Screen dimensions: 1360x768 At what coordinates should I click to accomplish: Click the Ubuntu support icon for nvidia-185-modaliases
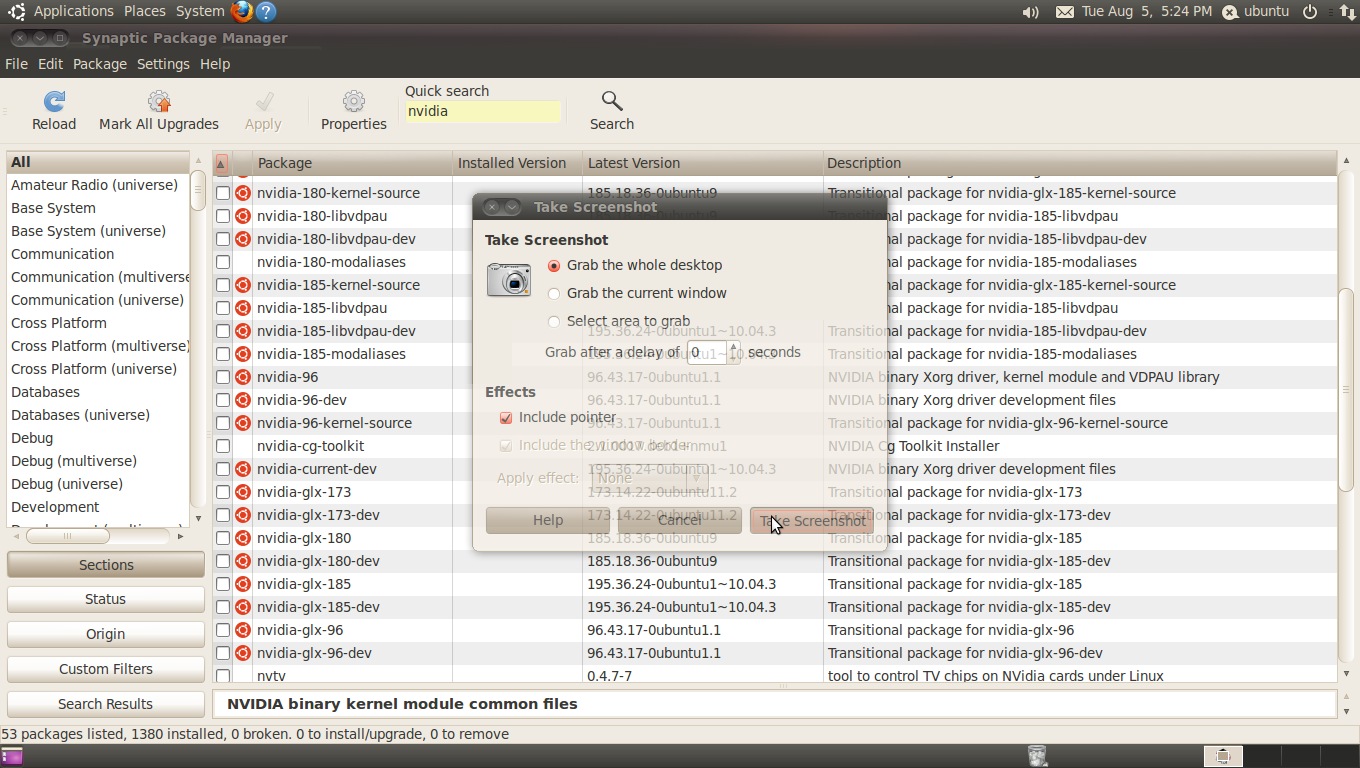pyautogui.click(x=243, y=354)
